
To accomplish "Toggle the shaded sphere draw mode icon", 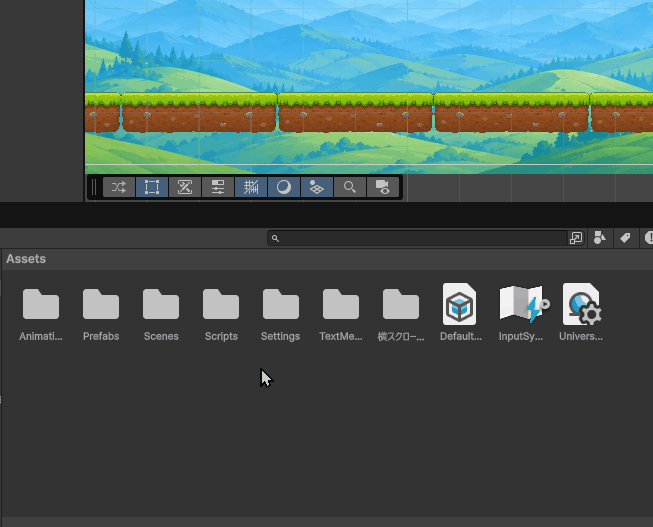I will pos(284,187).
